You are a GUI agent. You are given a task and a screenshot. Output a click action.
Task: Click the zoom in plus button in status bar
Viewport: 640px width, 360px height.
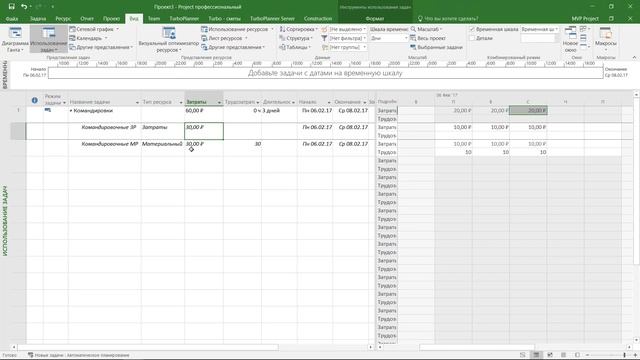[635, 355]
